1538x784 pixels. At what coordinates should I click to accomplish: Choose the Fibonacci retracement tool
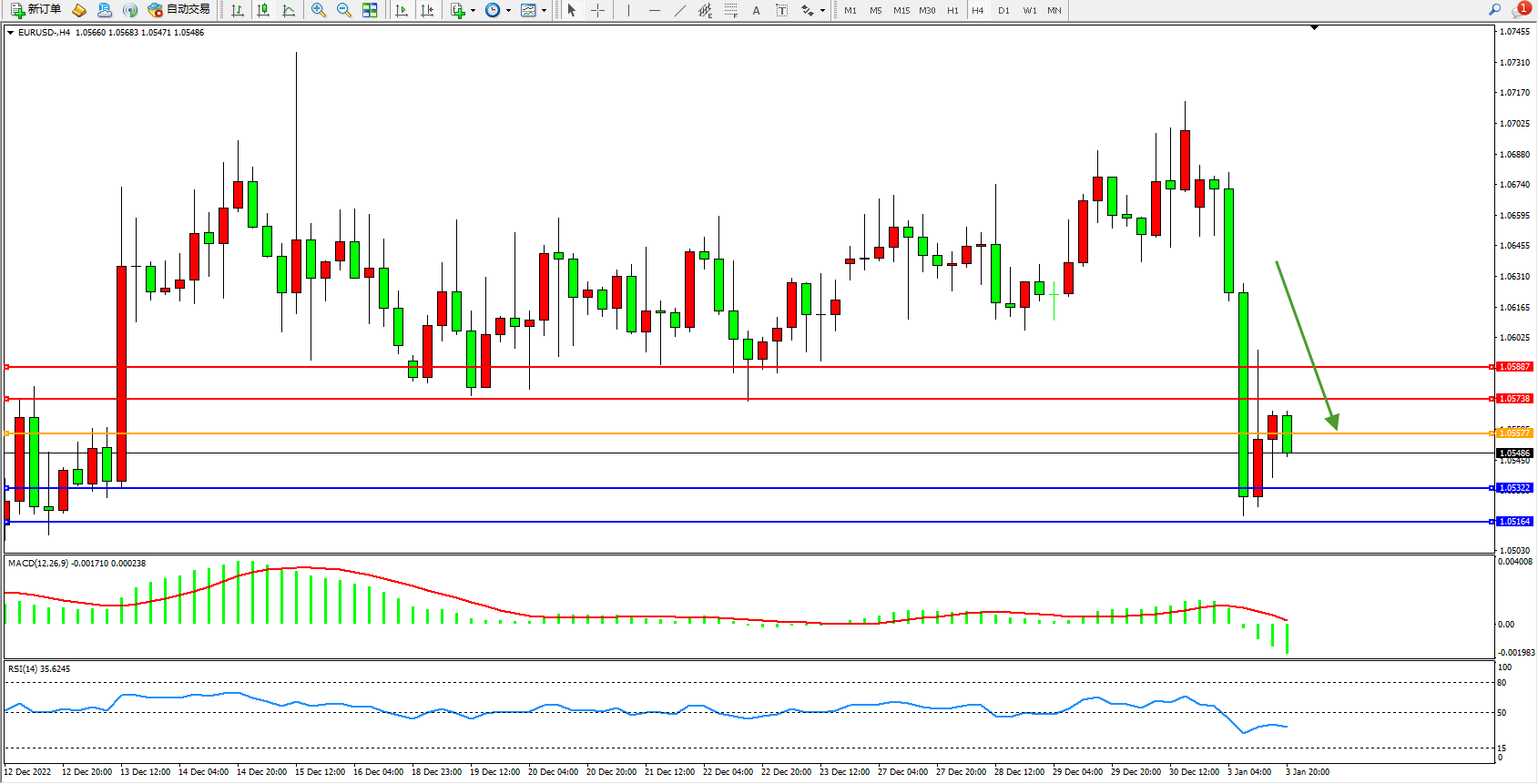730,10
